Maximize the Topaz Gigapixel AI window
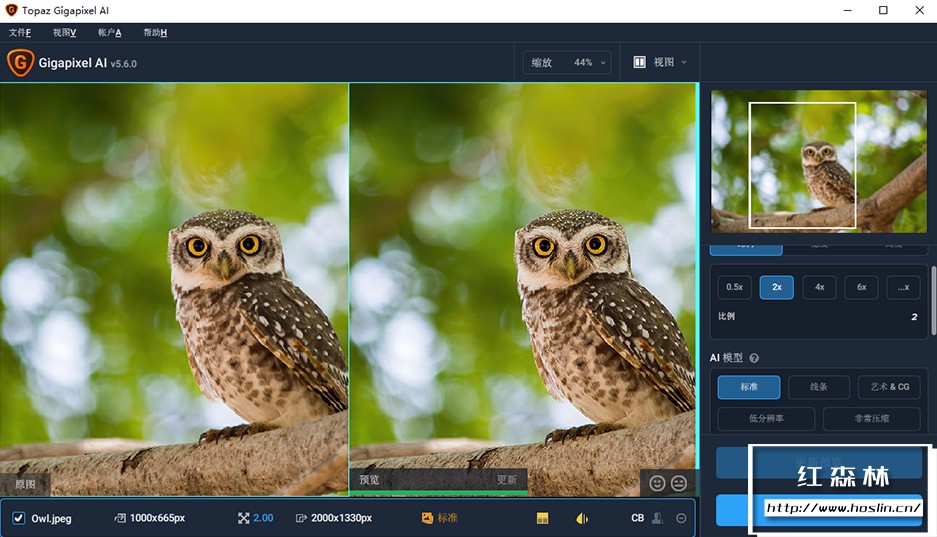The image size is (937, 537). (x=883, y=10)
